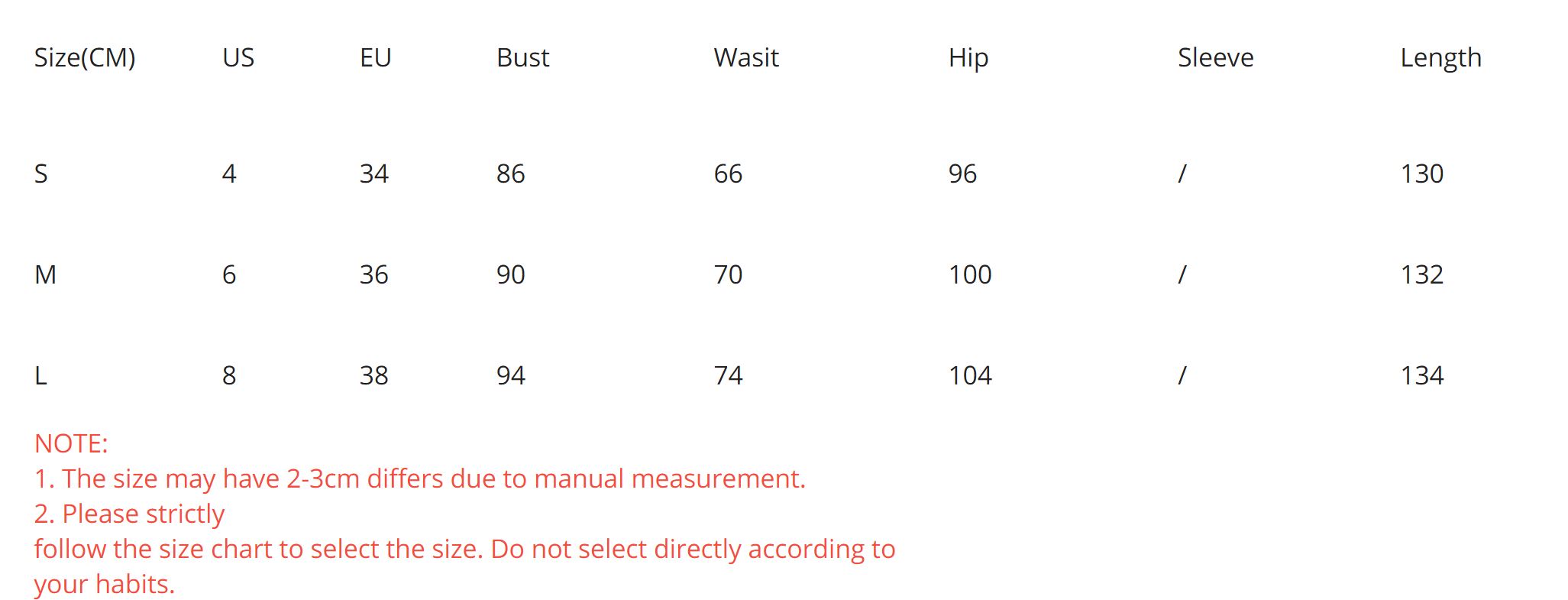
Task: Click the Bust column header
Action: coord(522,58)
